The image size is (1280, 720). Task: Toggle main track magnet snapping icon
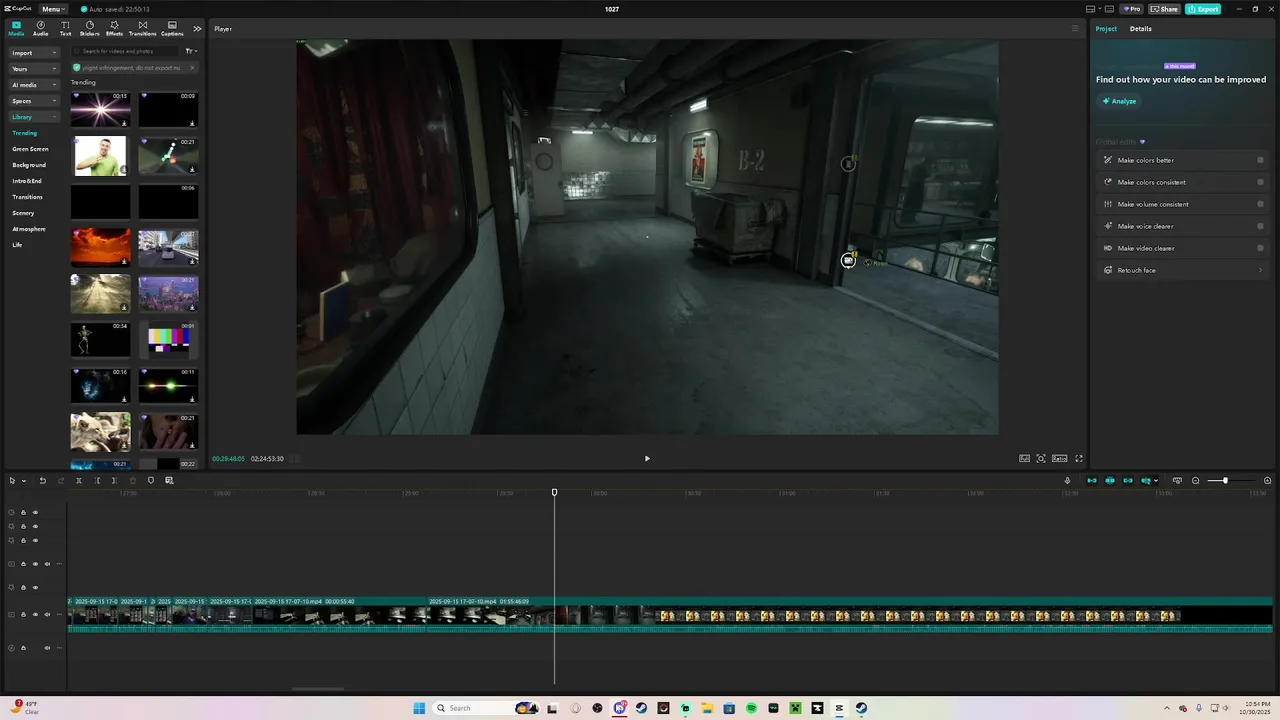pyautogui.click(x=1091, y=481)
